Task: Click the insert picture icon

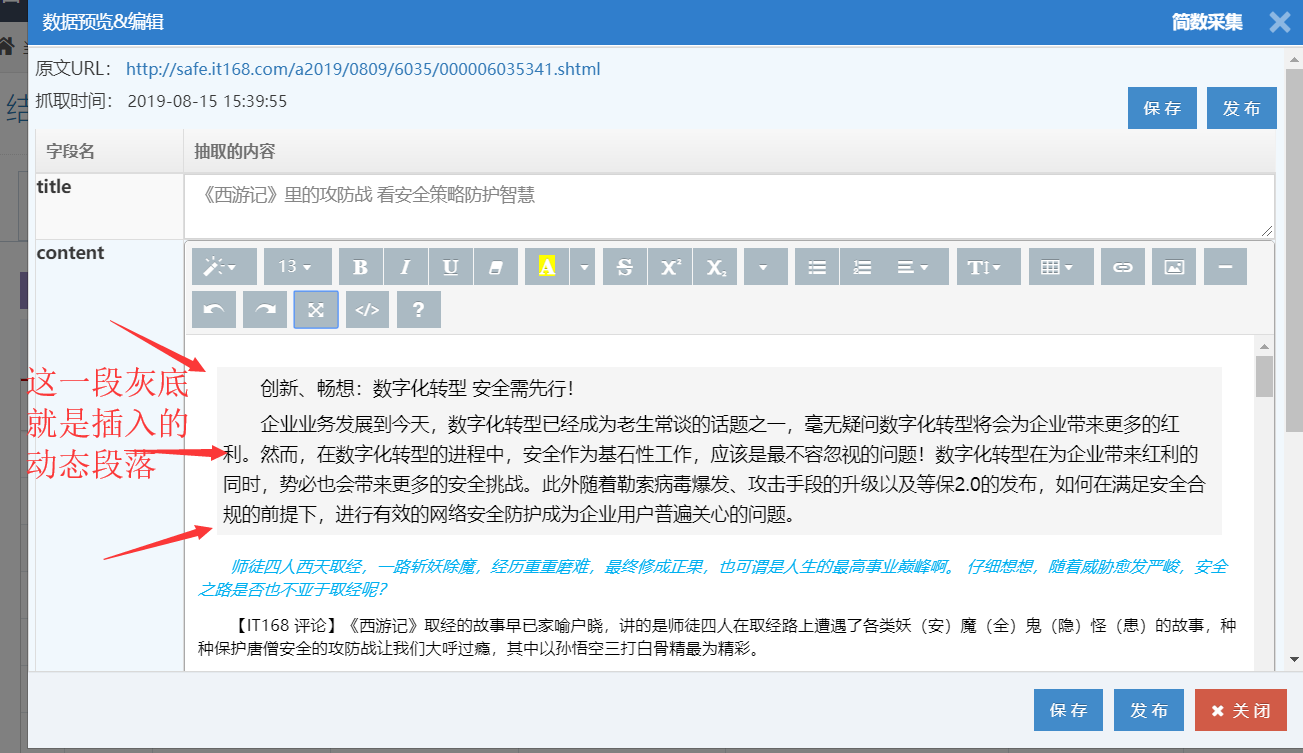Action: pyautogui.click(x=1174, y=267)
